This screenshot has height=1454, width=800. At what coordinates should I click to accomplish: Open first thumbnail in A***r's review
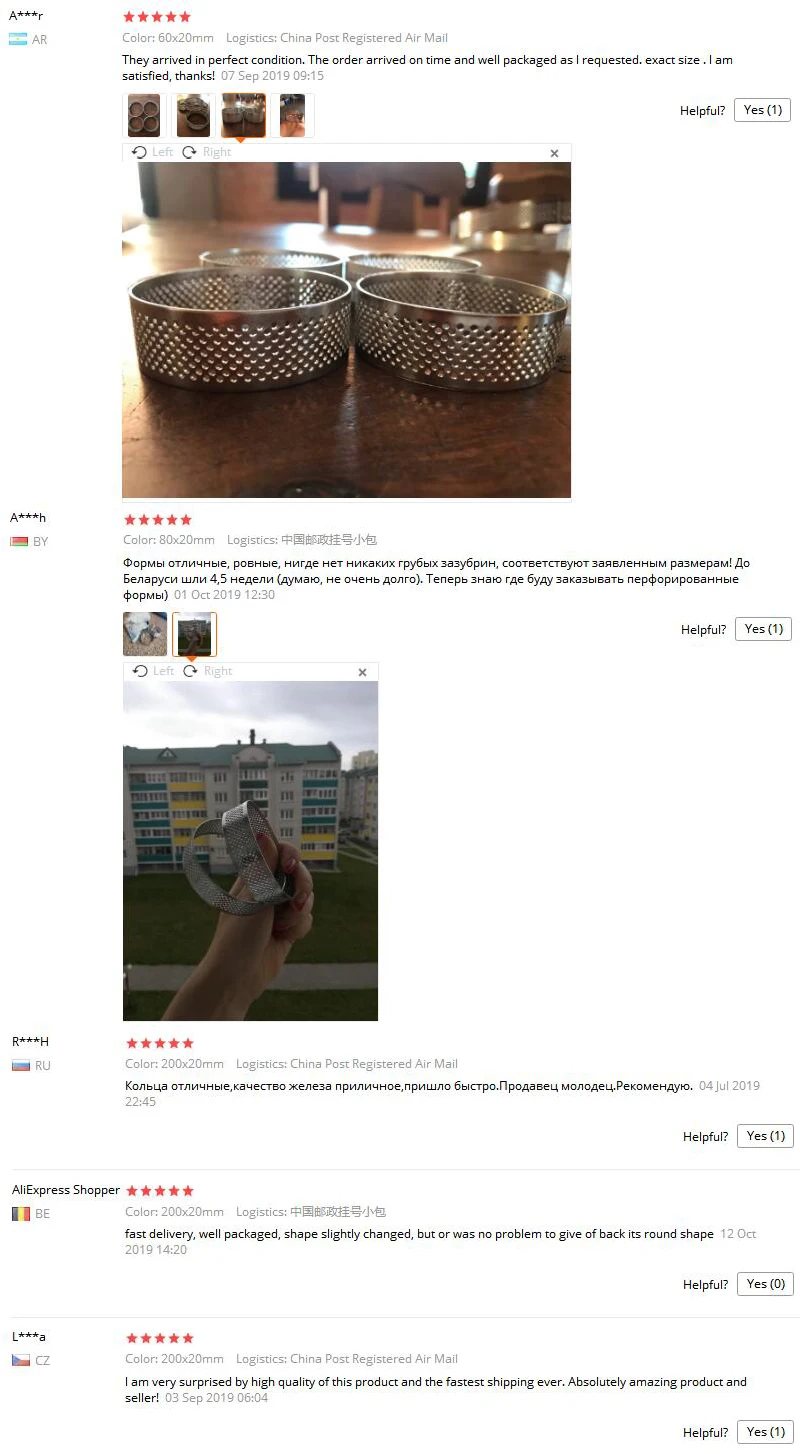point(144,116)
